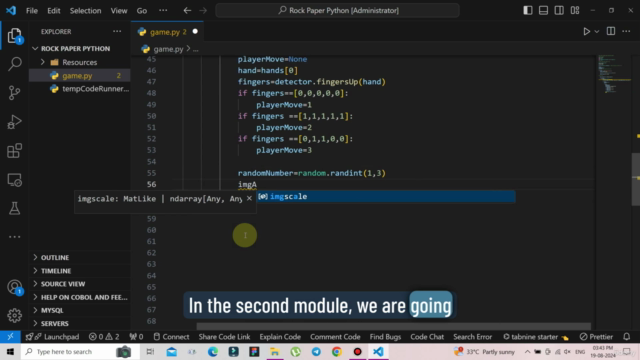Open tabnine starter status item
This screenshot has height=360, width=640.
535,337
